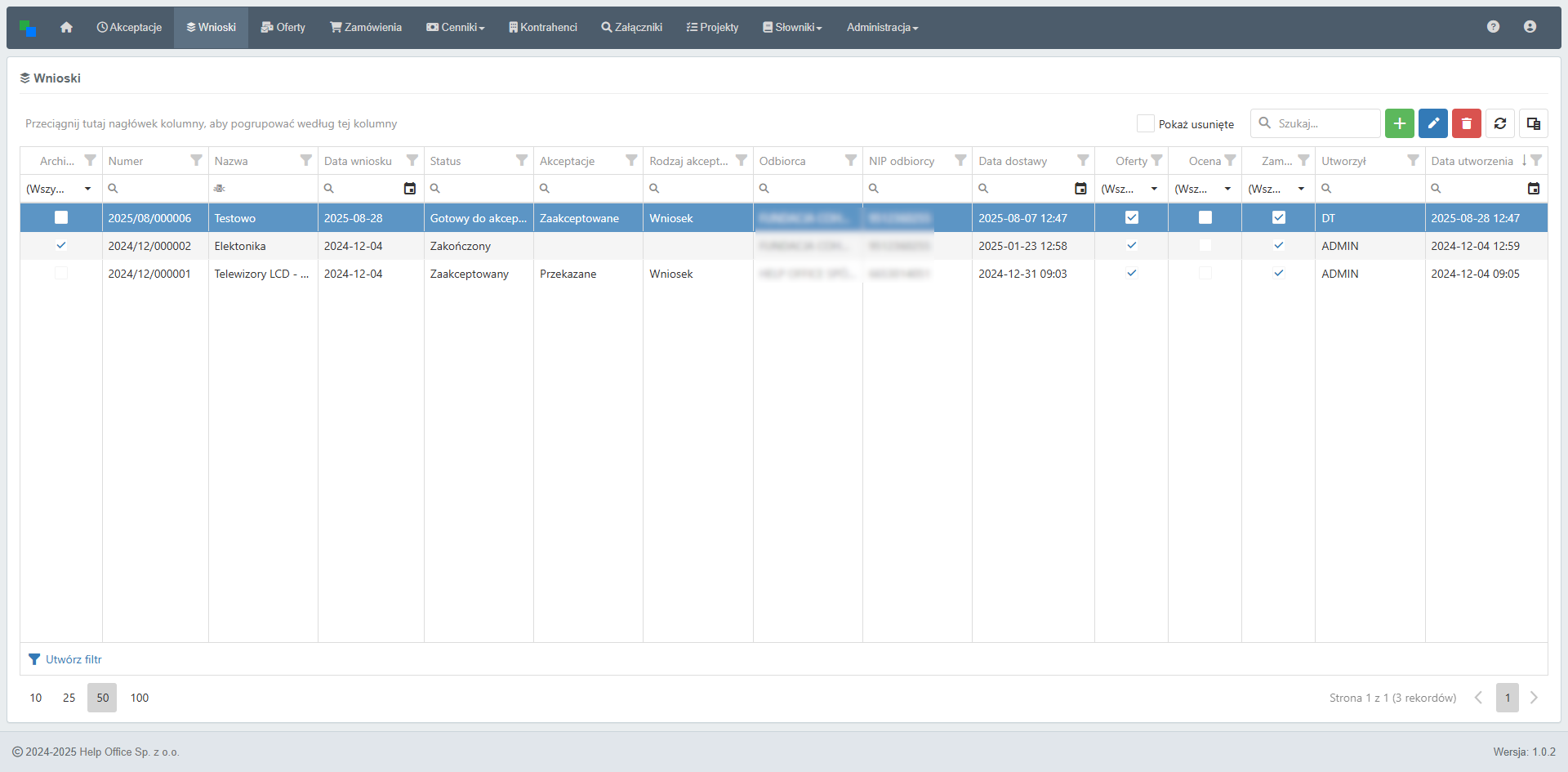Click the red trash delete button
1568x772 pixels.
1466,123
